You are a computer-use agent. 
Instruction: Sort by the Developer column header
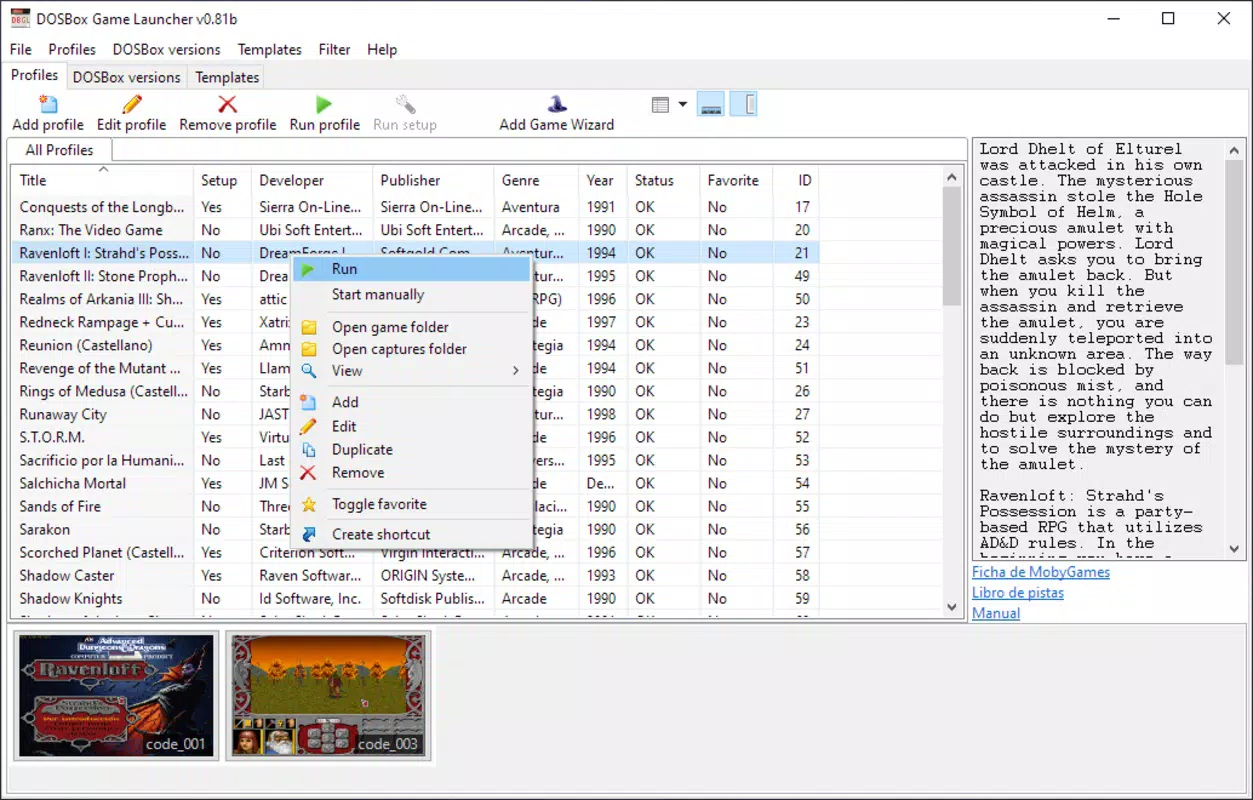point(312,180)
